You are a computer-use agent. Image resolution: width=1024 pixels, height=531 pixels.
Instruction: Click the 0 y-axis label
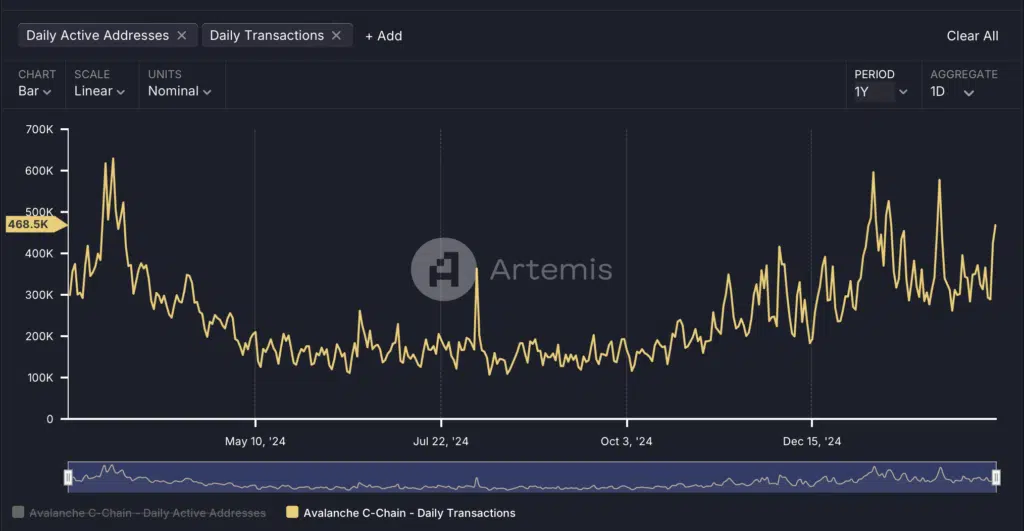pos(50,419)
